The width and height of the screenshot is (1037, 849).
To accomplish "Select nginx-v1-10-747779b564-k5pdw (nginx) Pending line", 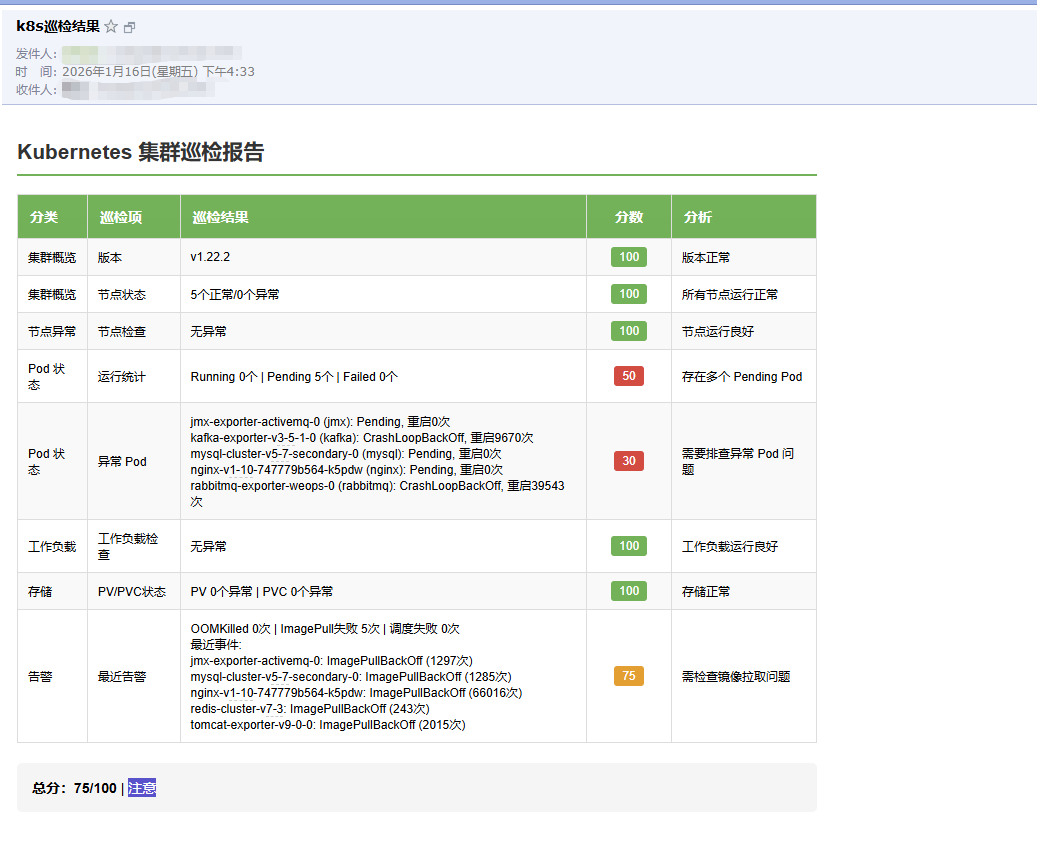I will point(347,469).
